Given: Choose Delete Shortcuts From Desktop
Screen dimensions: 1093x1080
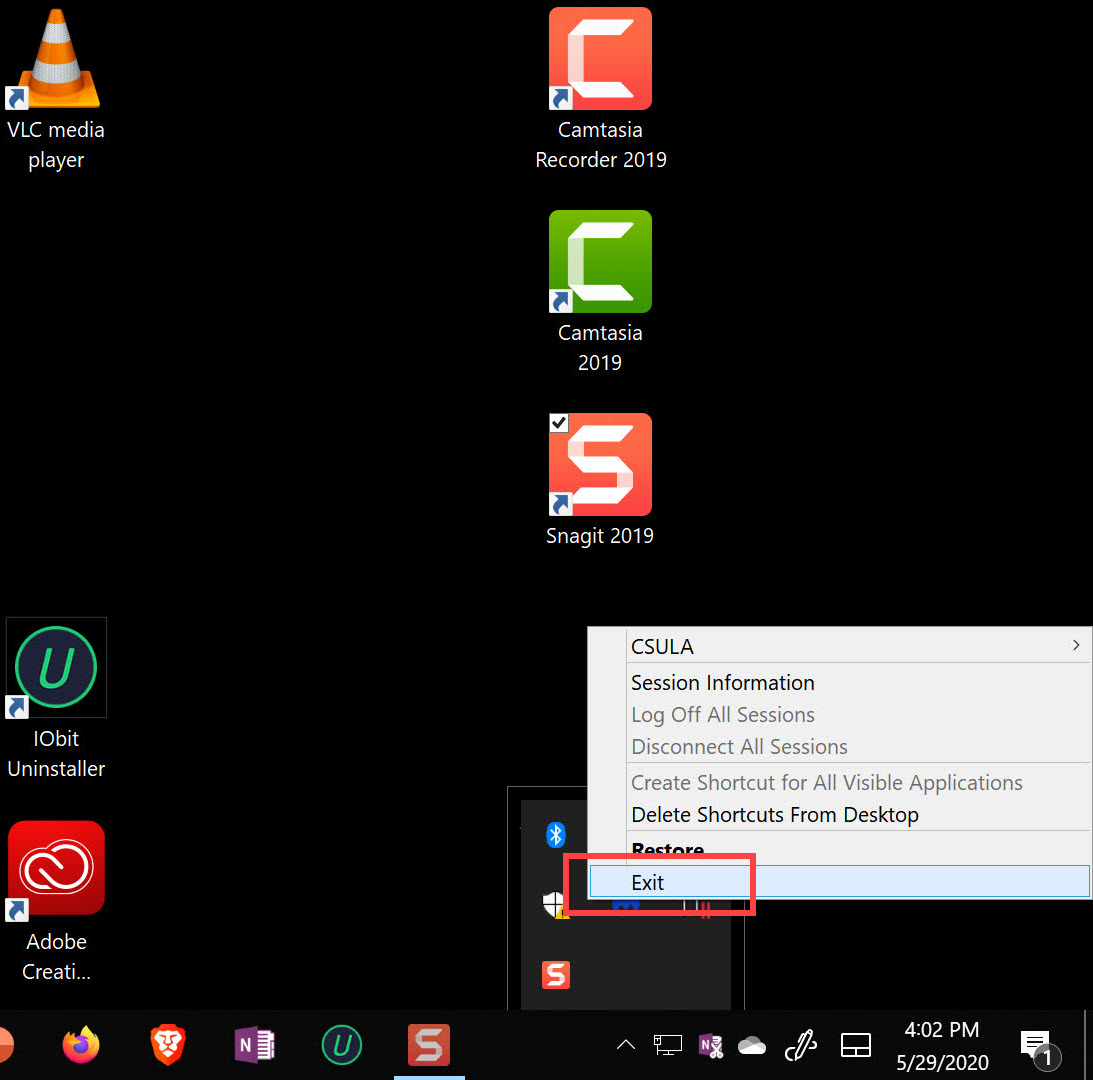Looking at the screenshot, I should [x=774, y=815].
